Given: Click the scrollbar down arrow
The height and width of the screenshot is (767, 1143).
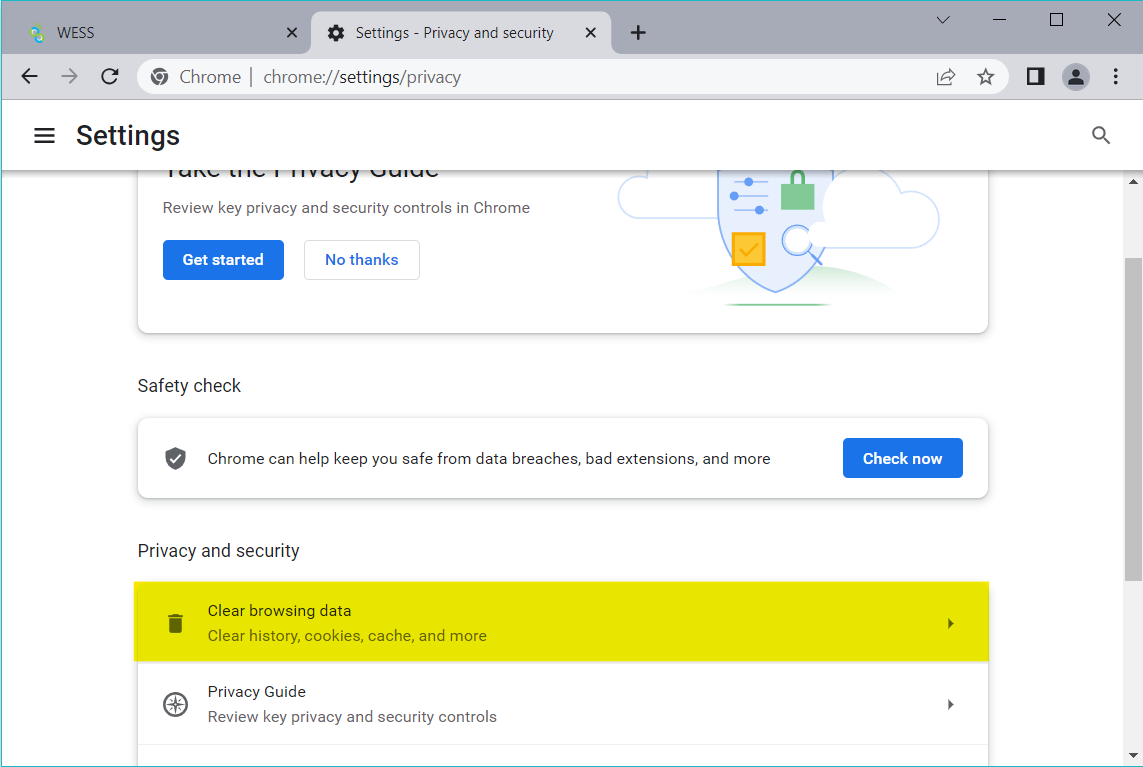Looking at the screenshot, I should click(x=1133, y=755).
